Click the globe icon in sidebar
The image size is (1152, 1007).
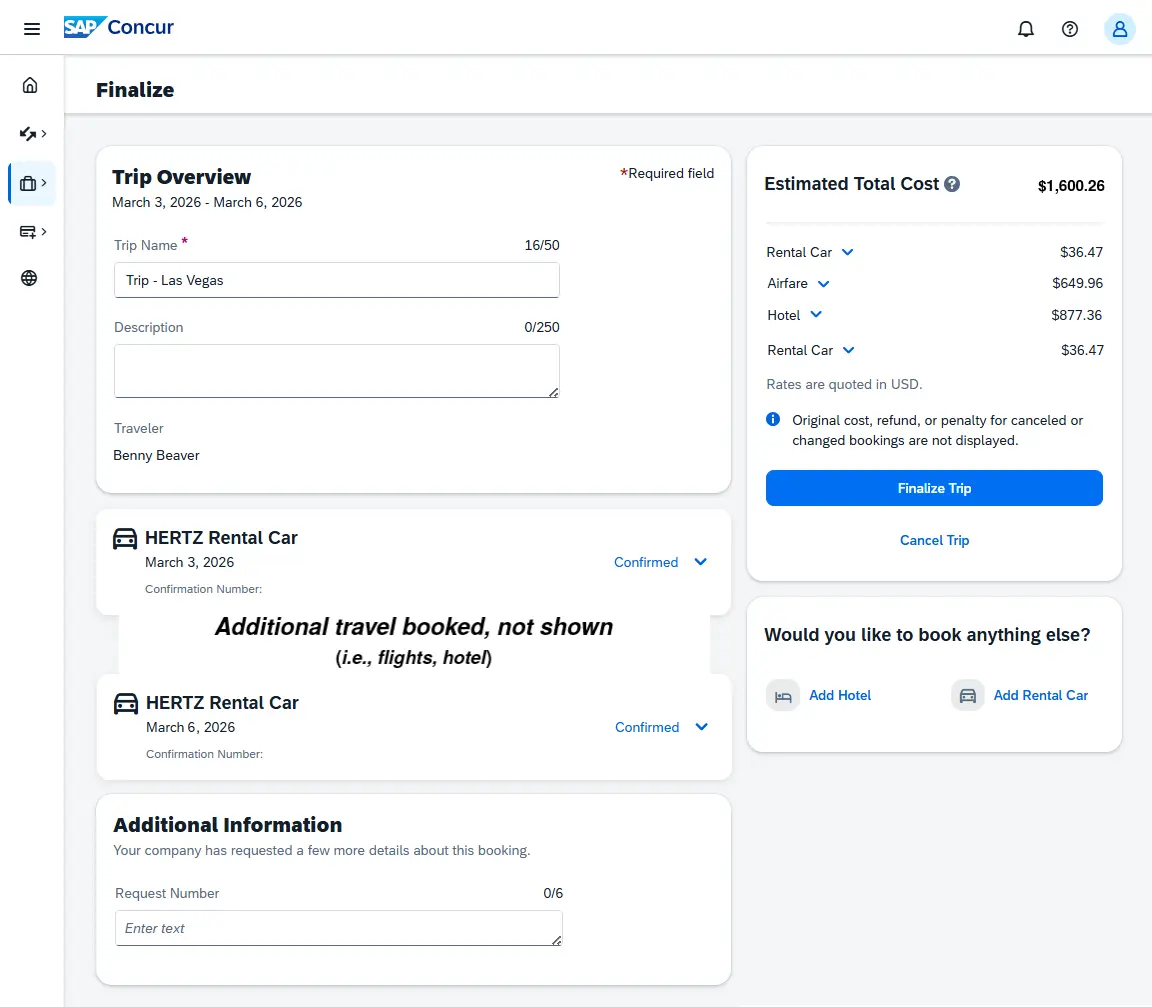29,278
